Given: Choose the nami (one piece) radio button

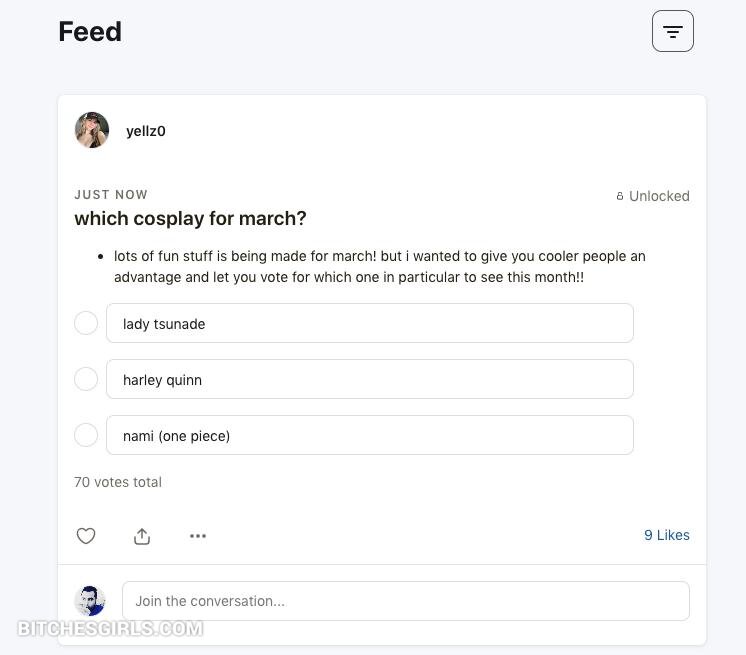Looking at the screenshot, I should point(86,435).
